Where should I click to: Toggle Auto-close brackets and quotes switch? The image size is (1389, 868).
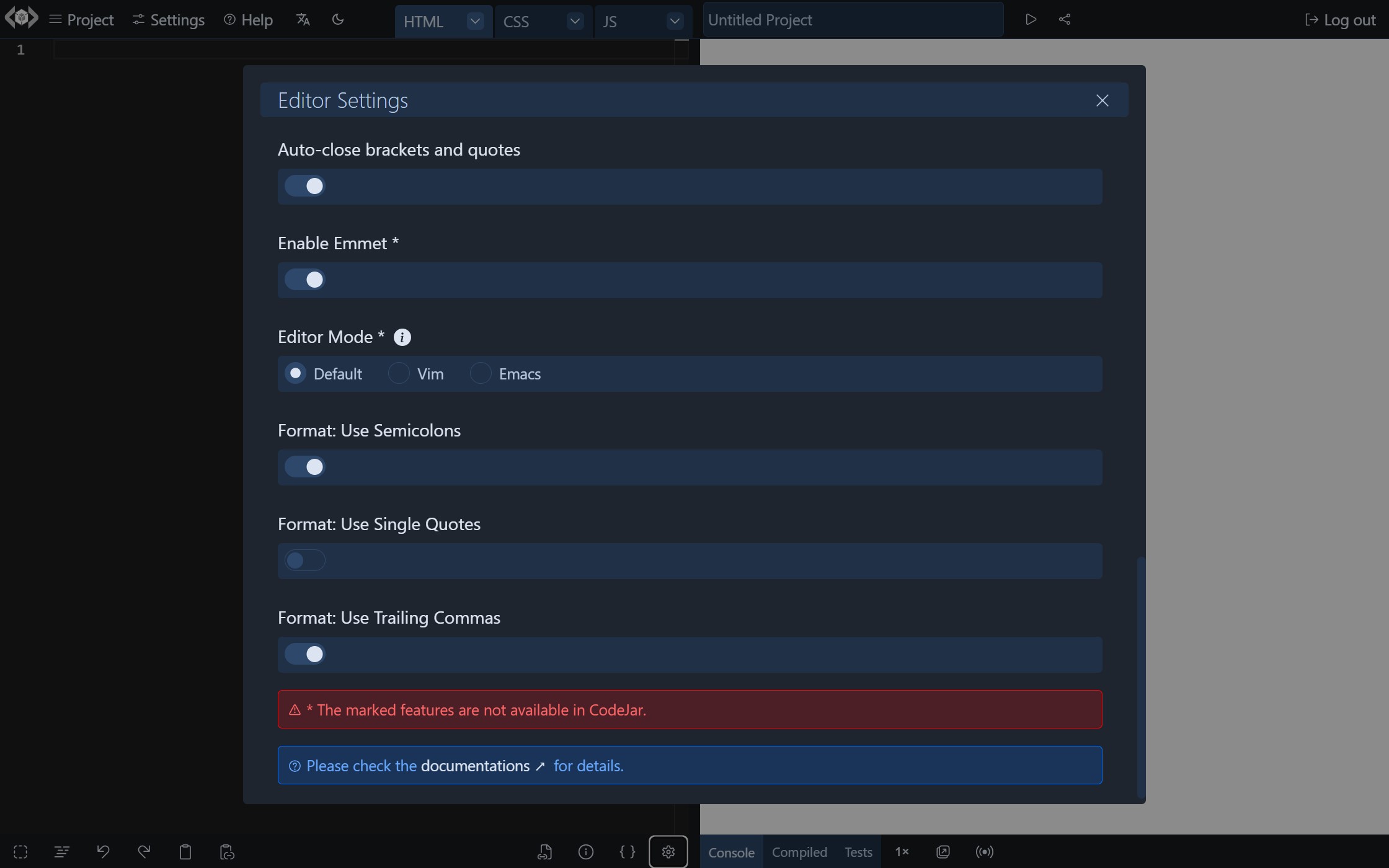coord(306,186)
